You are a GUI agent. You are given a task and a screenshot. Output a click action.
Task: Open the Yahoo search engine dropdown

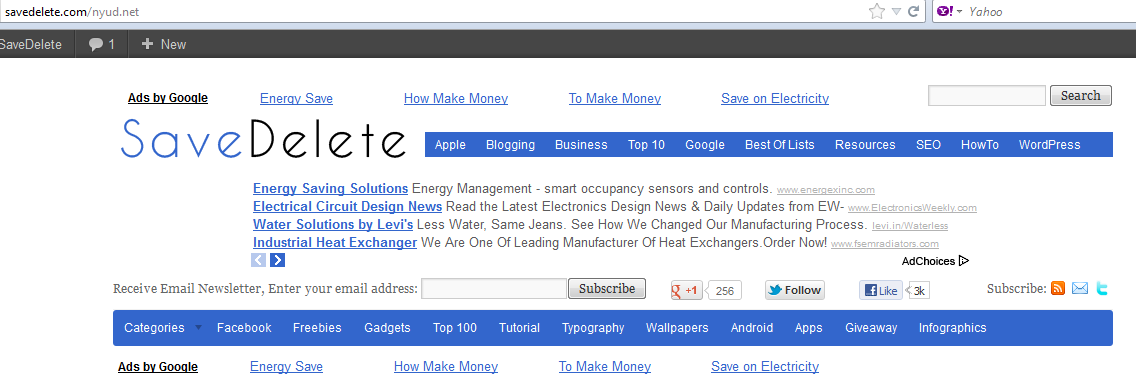coord(949,12)
